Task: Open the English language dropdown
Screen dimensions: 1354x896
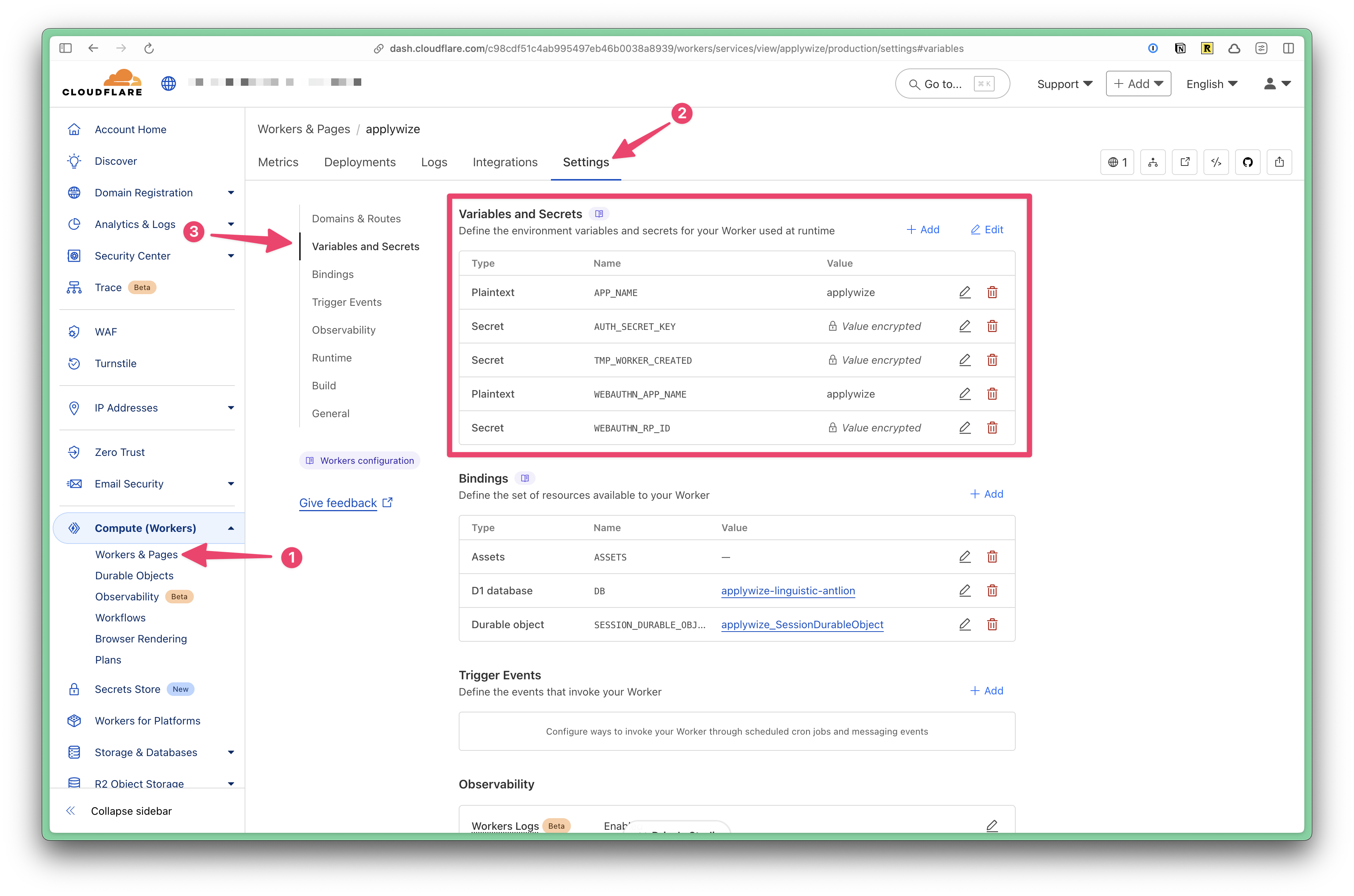Action: pos(1211,84)
